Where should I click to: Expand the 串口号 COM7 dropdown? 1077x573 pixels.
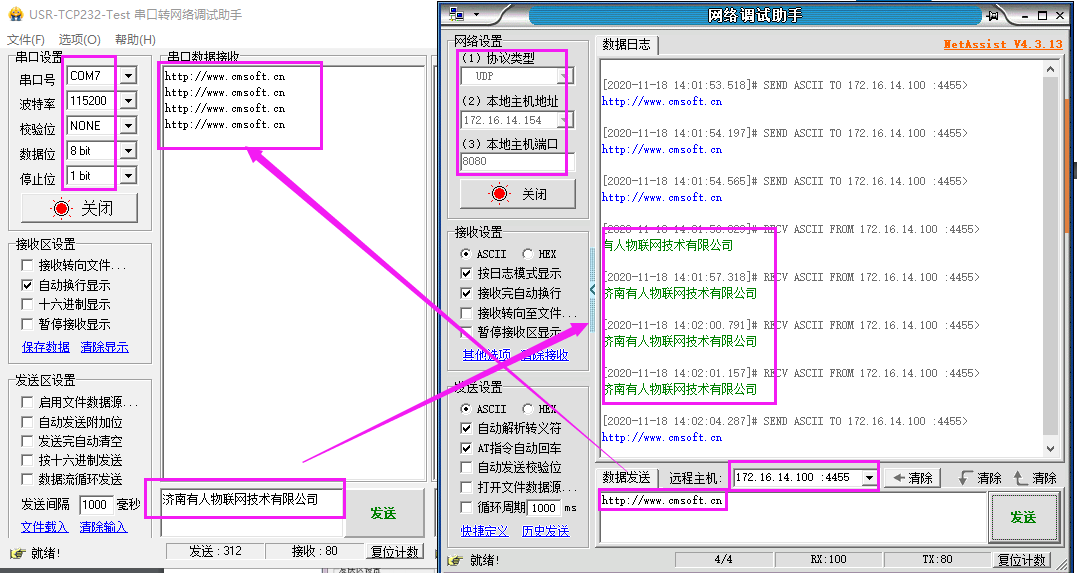128,76
